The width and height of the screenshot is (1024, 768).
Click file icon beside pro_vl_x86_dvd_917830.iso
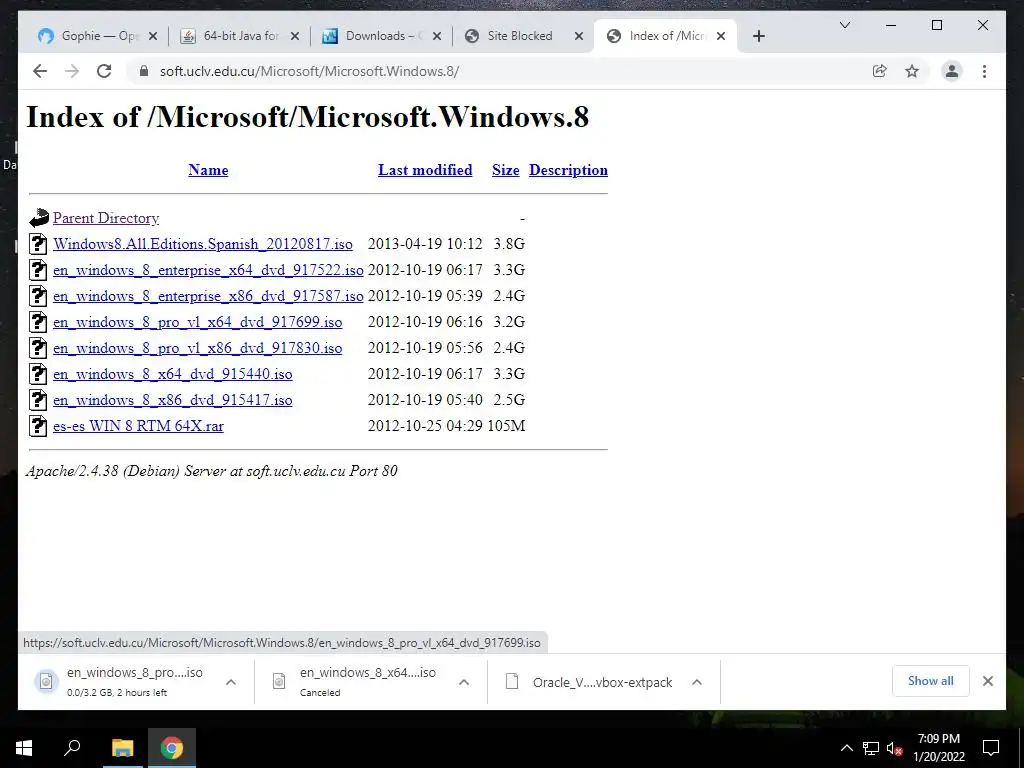click(39, 347)
